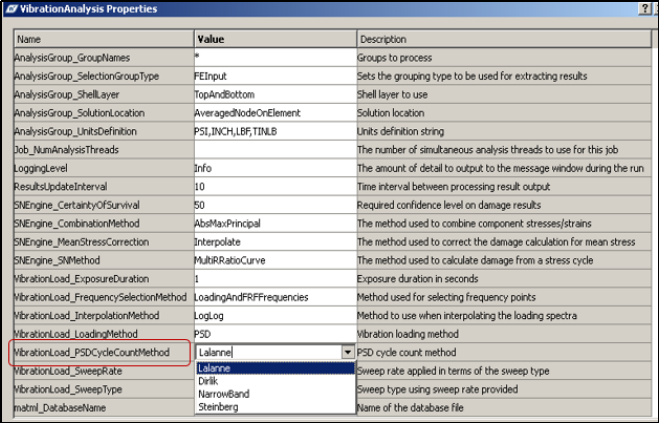Edit the AnalysisGroup_GroupNames value cell
The width and height of the screenshot is (659, 423).
point(273,58)
